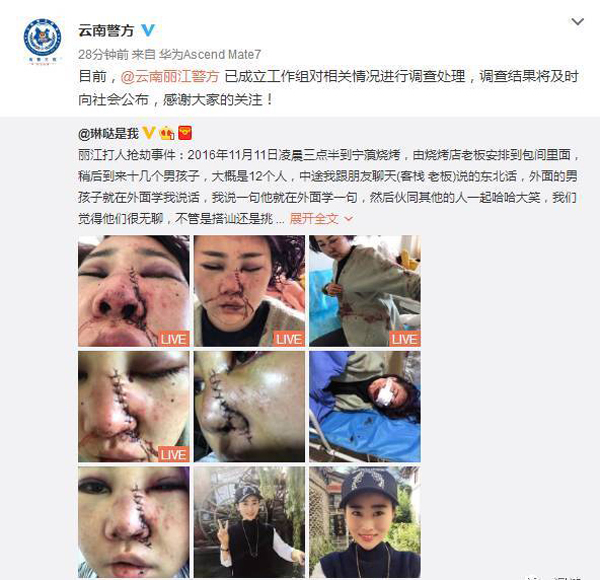Click the LIVE badge on the middle-left photo
This screenshot has width=600, height=580.
(173, 455)
